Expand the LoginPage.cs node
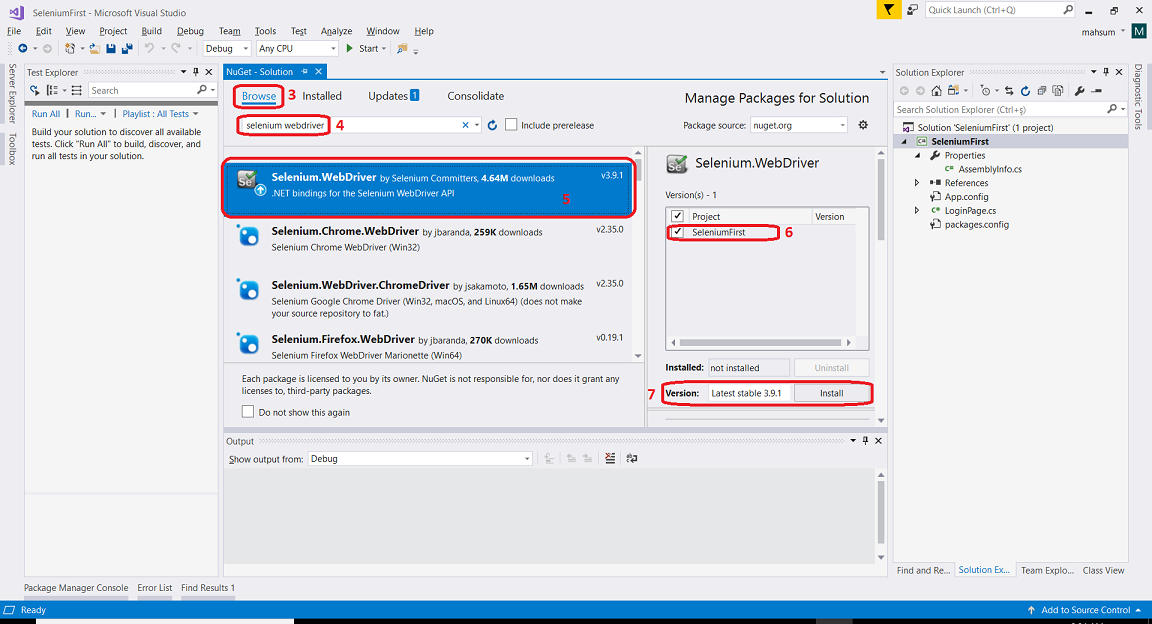1152x624 pixels. [917, 210]
